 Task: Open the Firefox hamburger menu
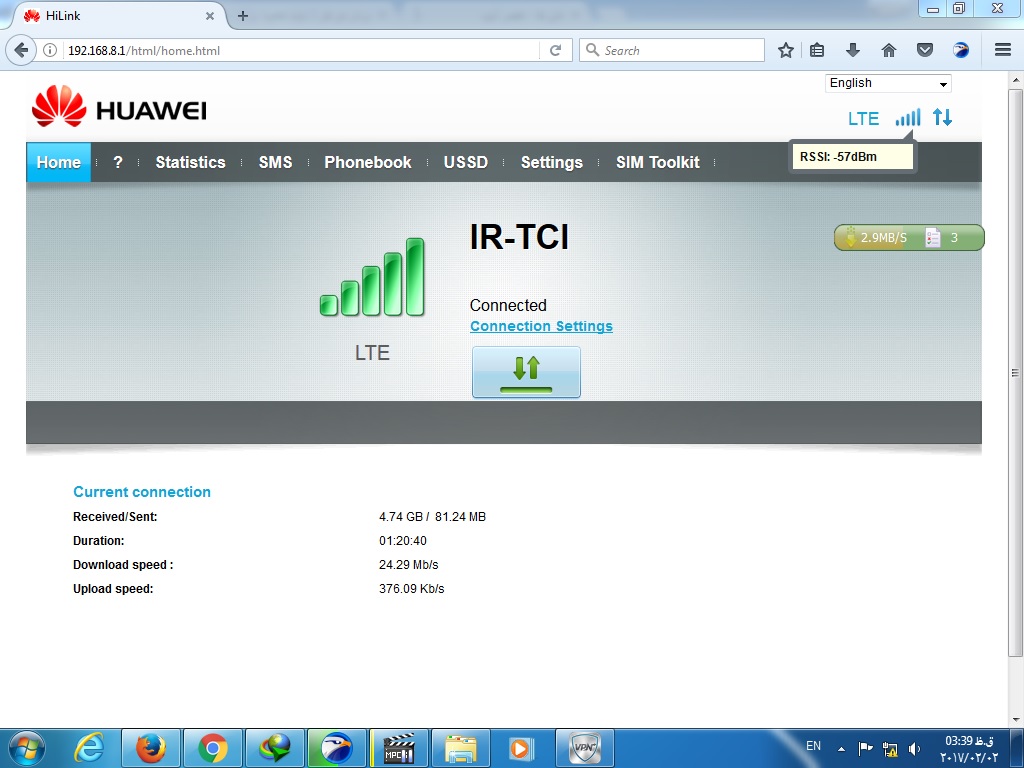click(1003, 50)
